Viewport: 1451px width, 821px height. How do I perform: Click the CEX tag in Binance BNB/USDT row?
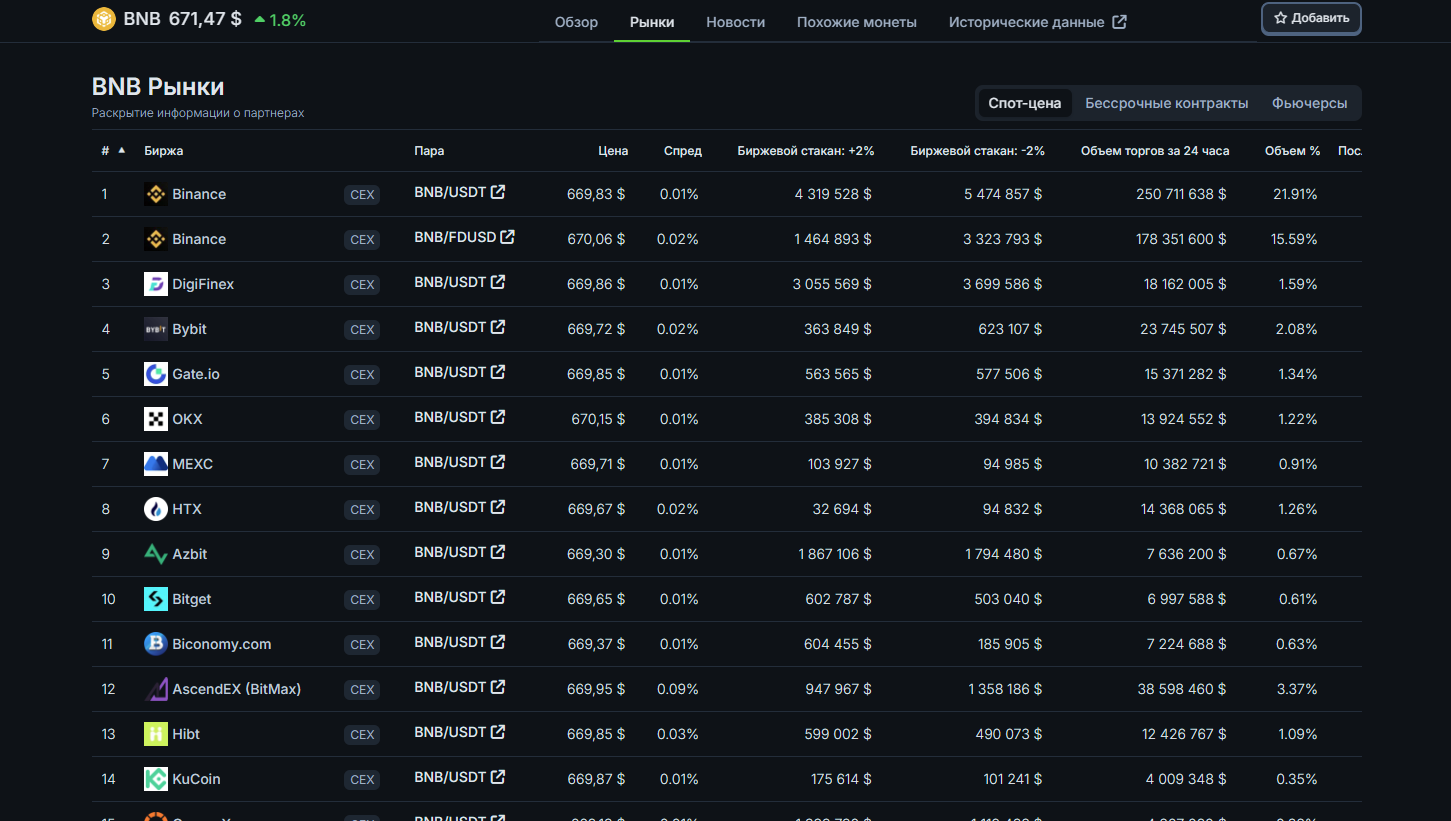(362, 195)
